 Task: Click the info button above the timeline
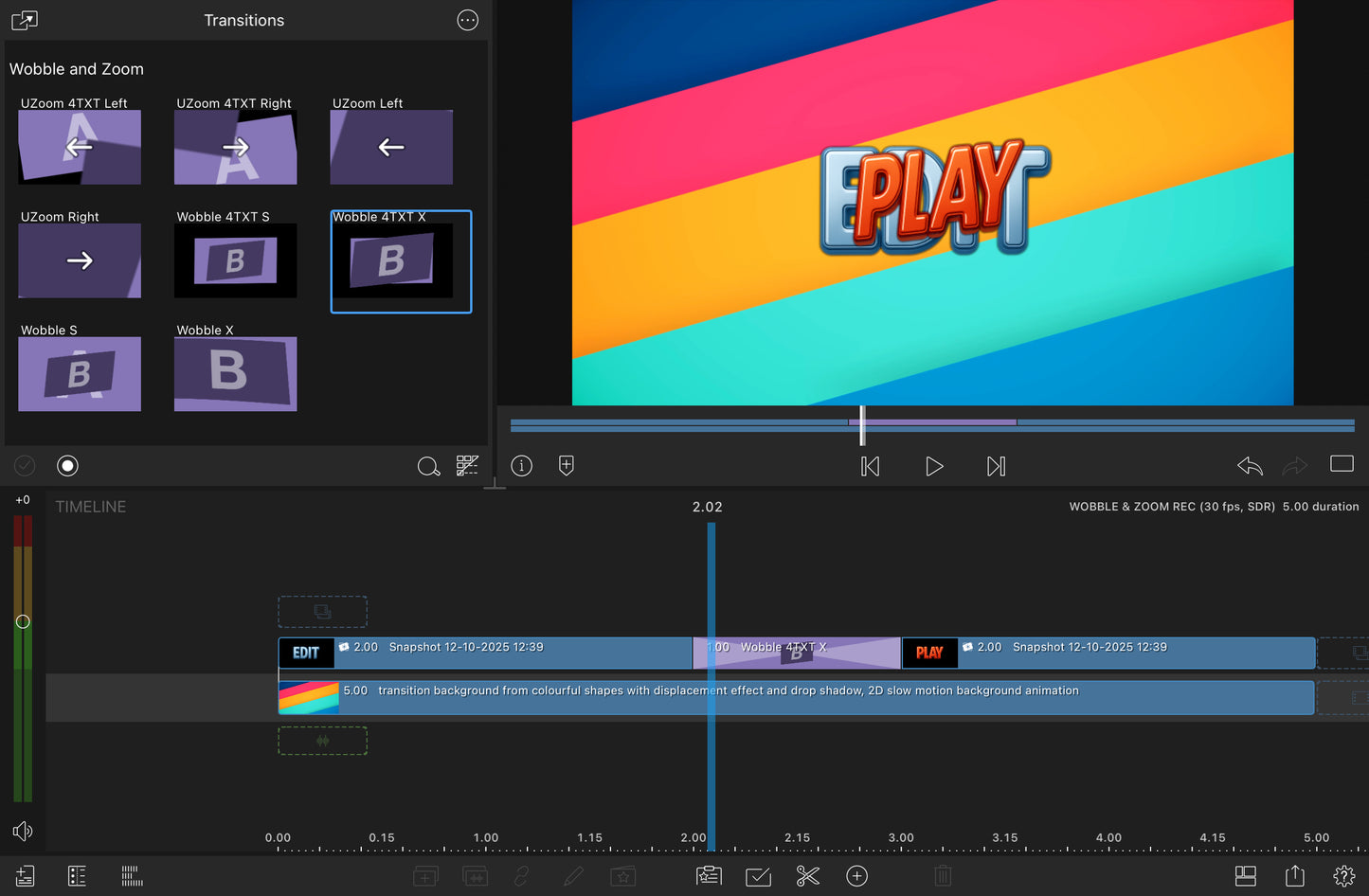coord(521,465)
